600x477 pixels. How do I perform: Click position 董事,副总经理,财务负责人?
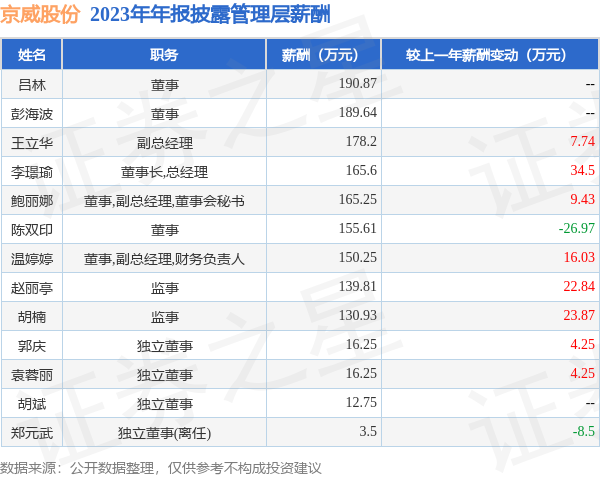tap(164, 259)
